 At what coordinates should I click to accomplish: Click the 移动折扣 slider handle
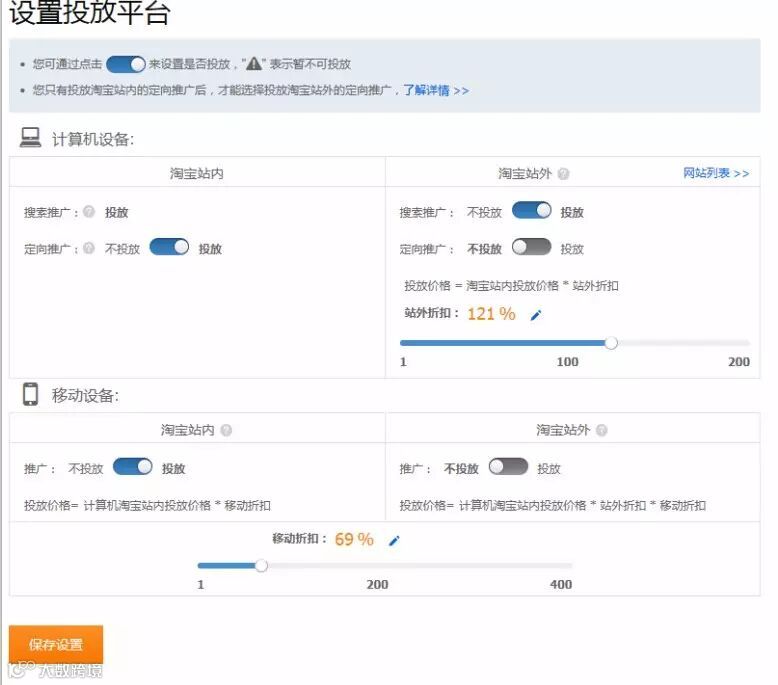(261, 565)
